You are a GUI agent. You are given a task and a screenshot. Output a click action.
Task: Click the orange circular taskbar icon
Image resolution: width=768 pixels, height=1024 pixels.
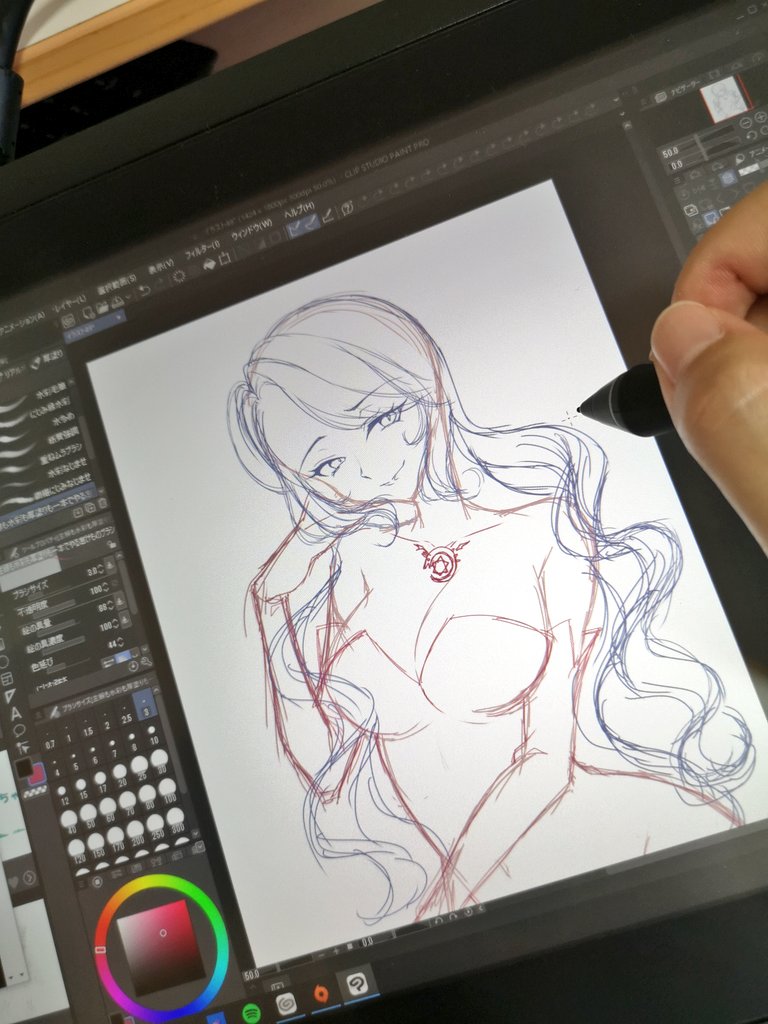[x=321, y=994]
